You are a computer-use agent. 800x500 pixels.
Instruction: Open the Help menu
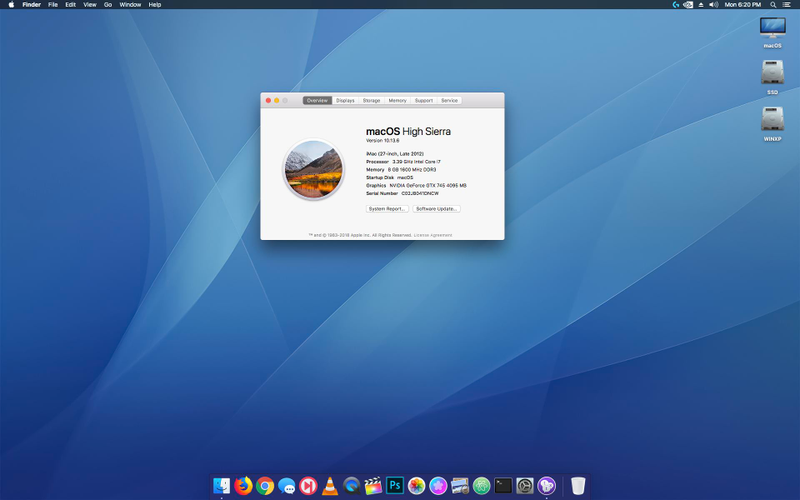click(x=155, y=5)
